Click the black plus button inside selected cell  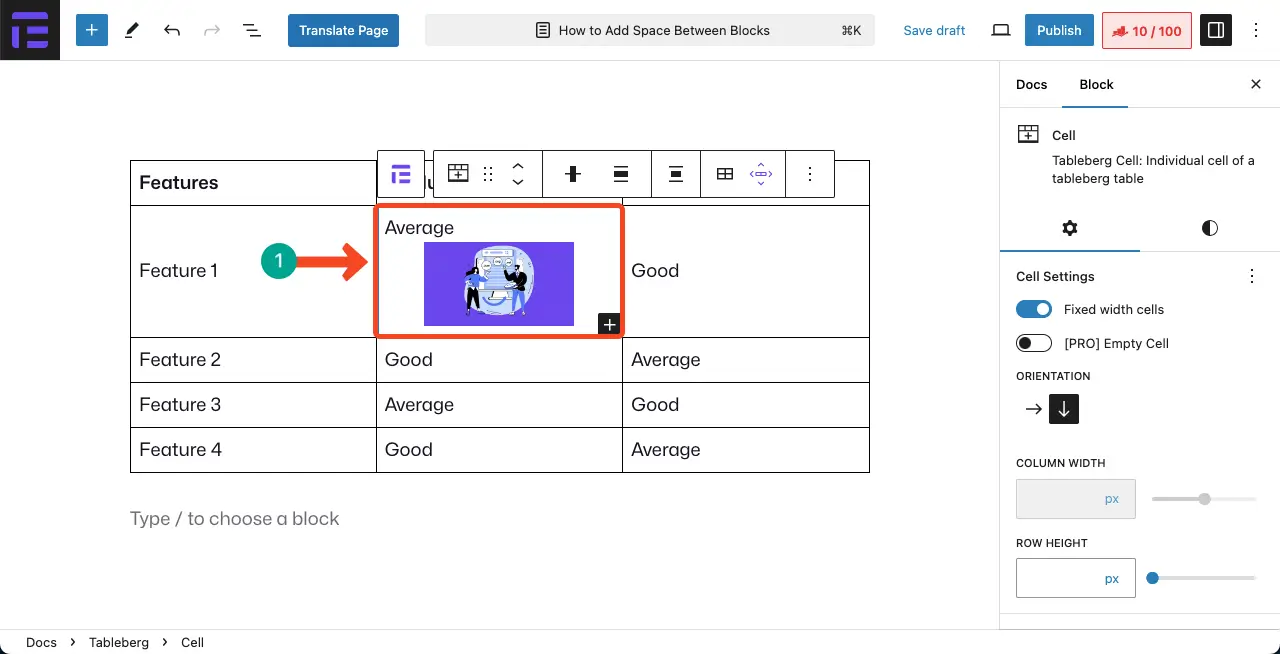[609, 324]
